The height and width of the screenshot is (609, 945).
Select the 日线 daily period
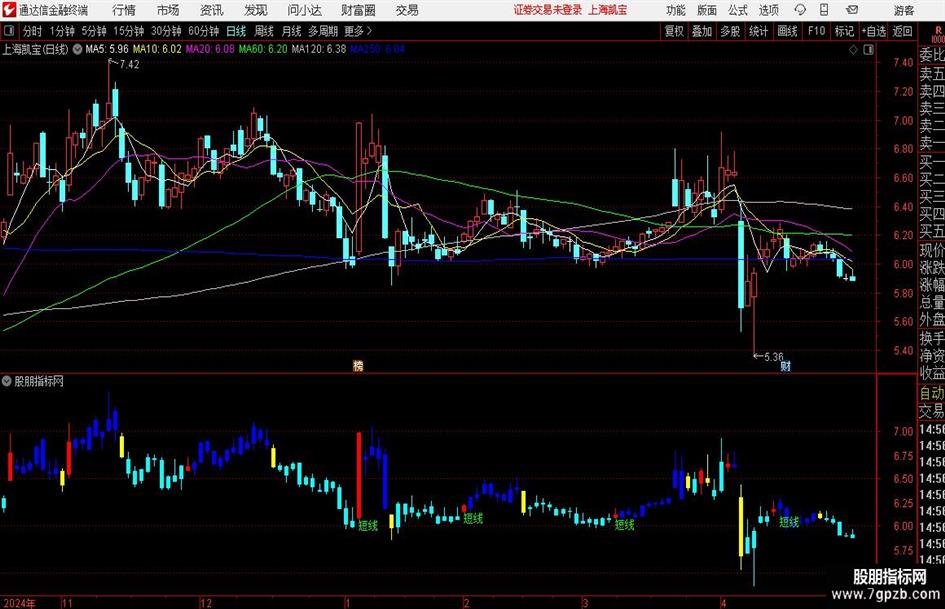click(x=236, y=31)
